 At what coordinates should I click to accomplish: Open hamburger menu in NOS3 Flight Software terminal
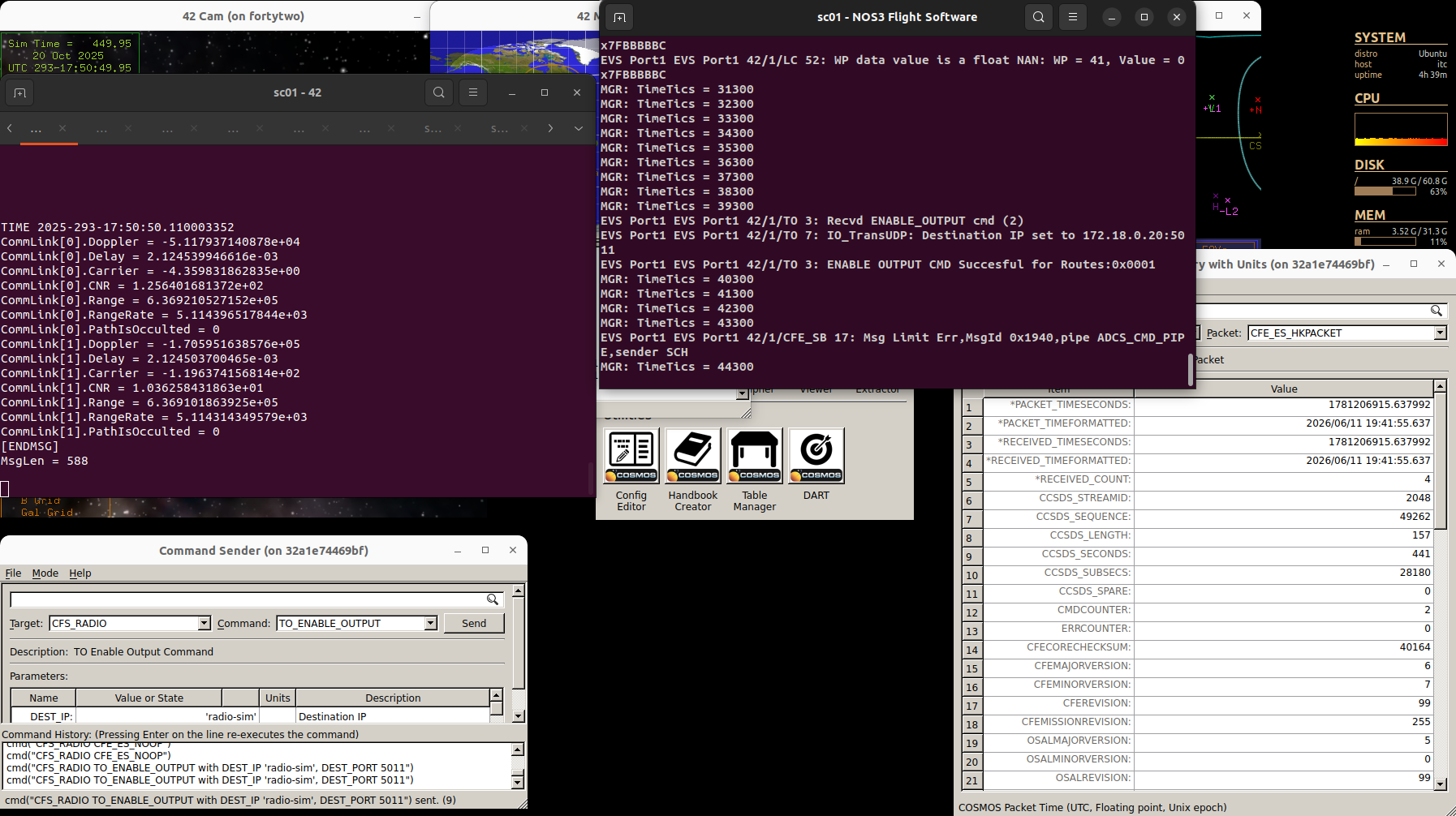tap(1073, 17)
